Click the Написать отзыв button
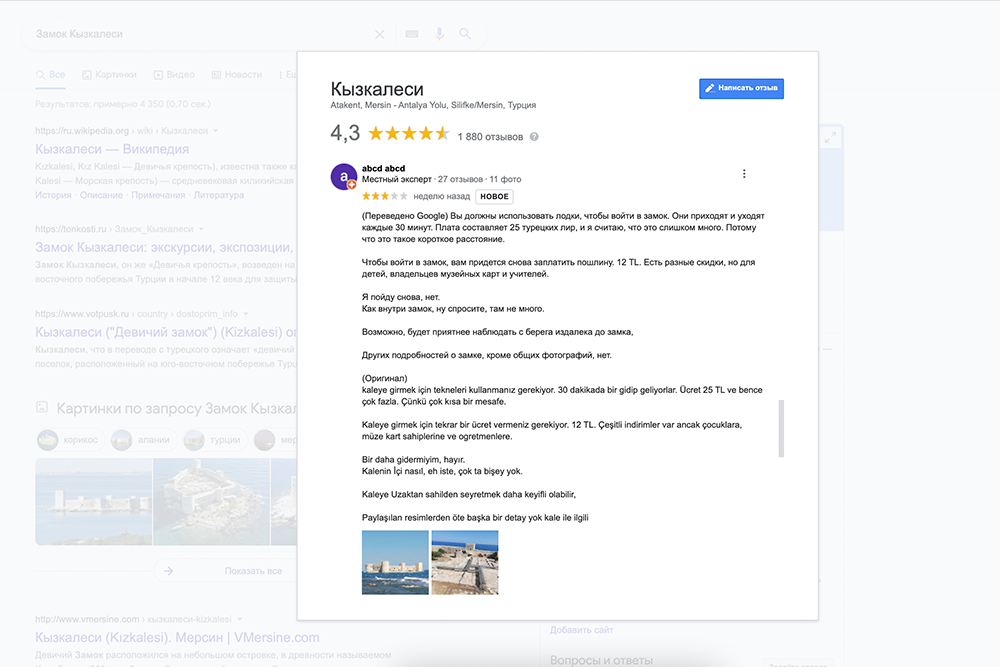Screen dimensions: 1000x667 [x=741, y=88]
